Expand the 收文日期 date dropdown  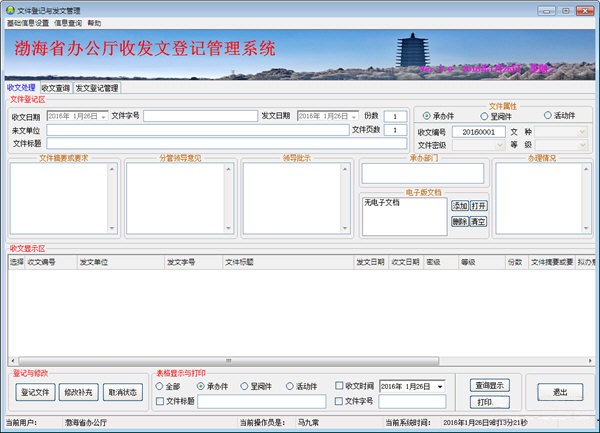(x=103, y=116)
